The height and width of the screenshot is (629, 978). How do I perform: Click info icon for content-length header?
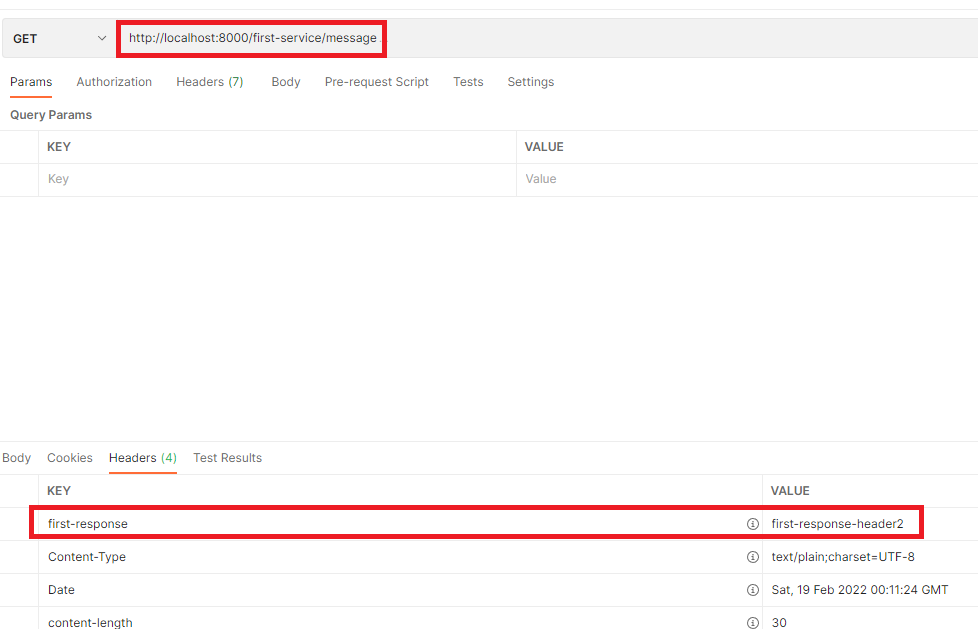coord(753,623)
